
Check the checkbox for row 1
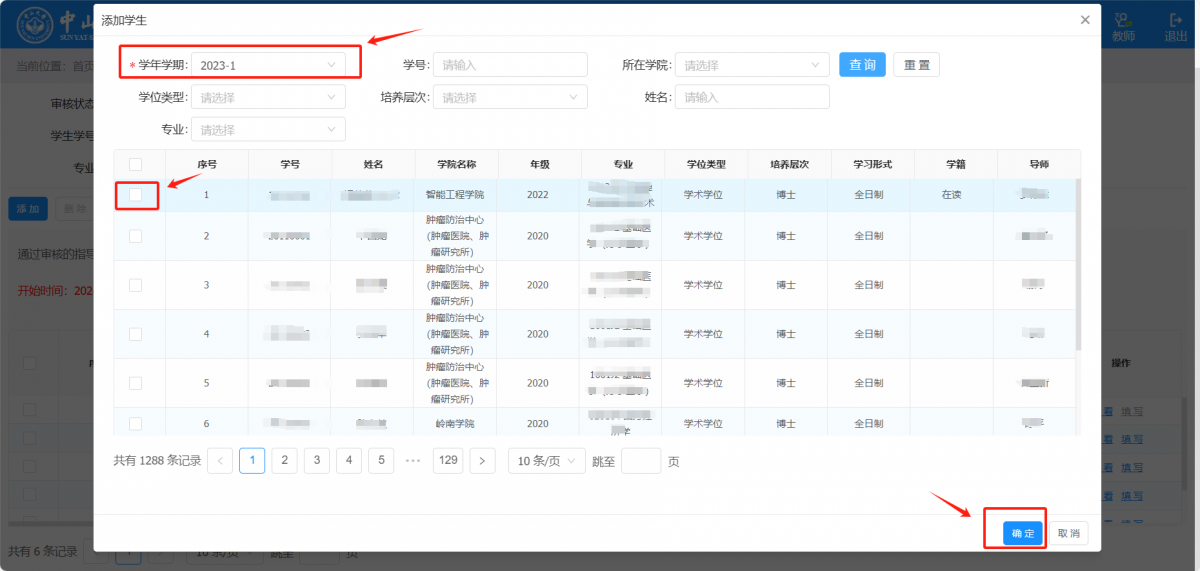click(x=136, y=195)
